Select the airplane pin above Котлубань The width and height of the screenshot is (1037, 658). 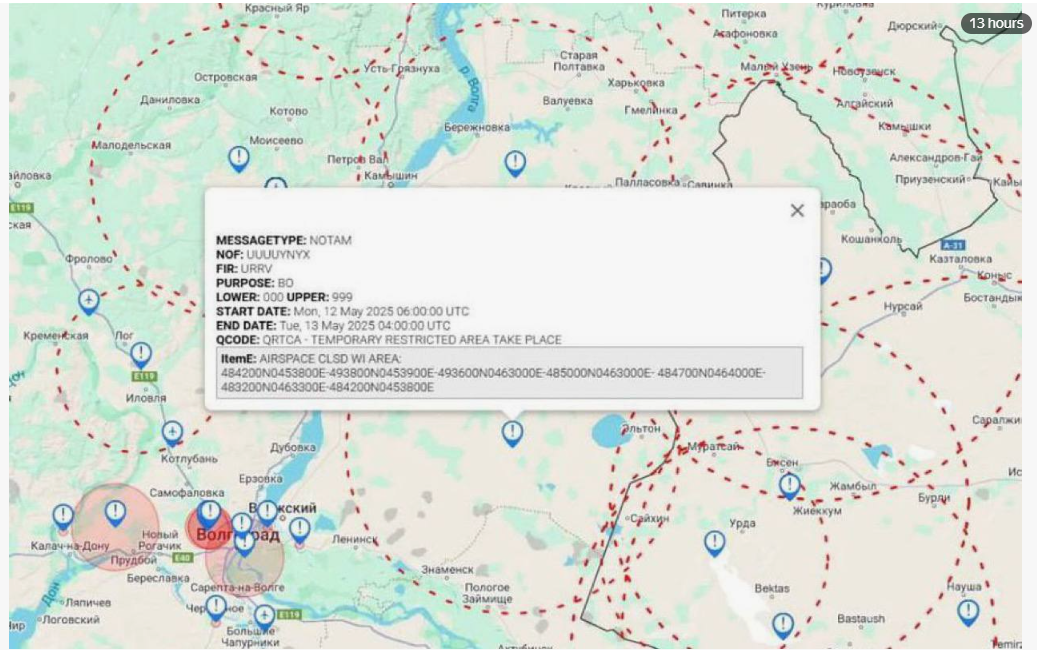coord(173,433)
